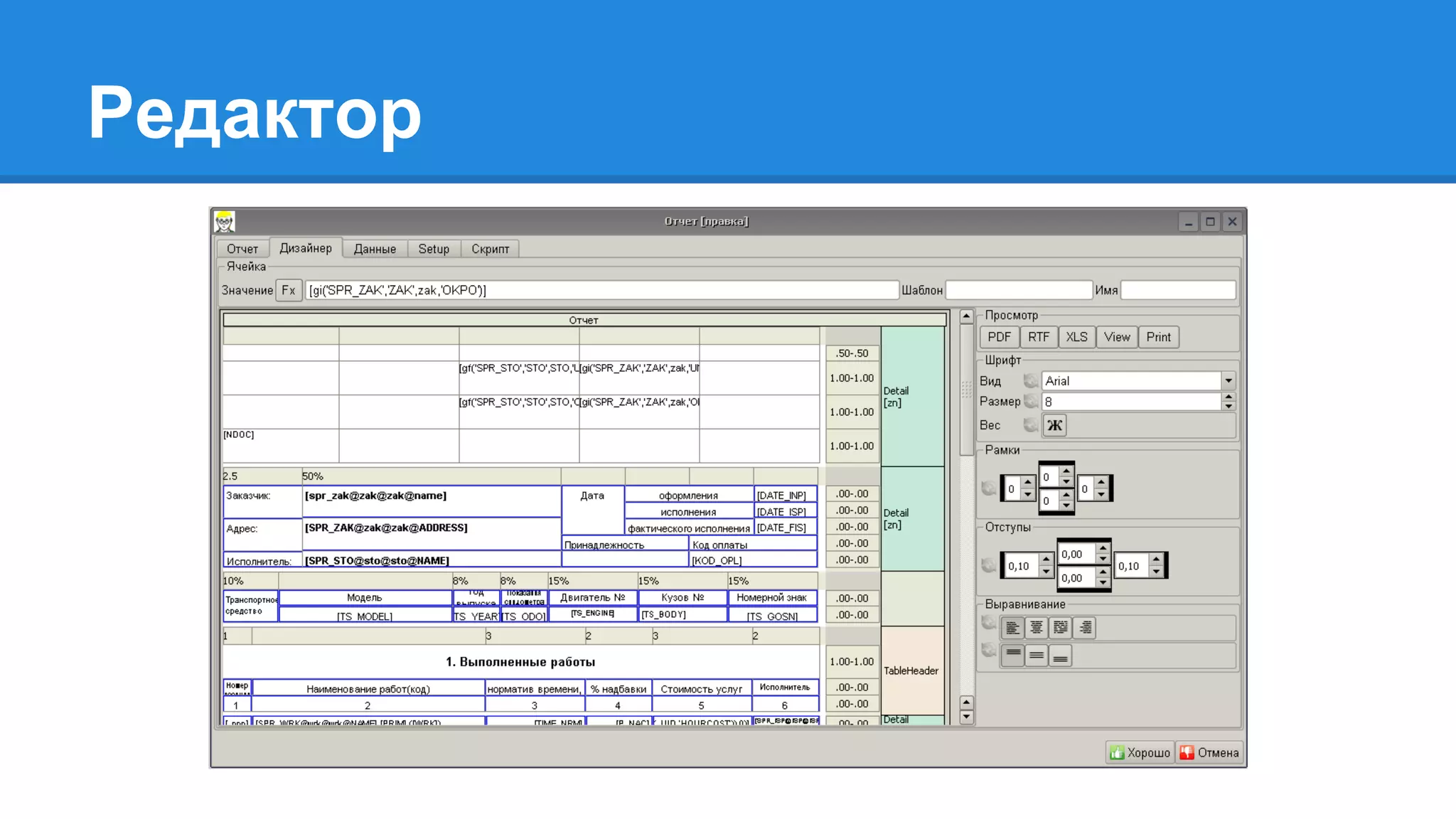Set vertical alignment to top
Viewport: 1456px width, 819px height.
click(1012, 655)
